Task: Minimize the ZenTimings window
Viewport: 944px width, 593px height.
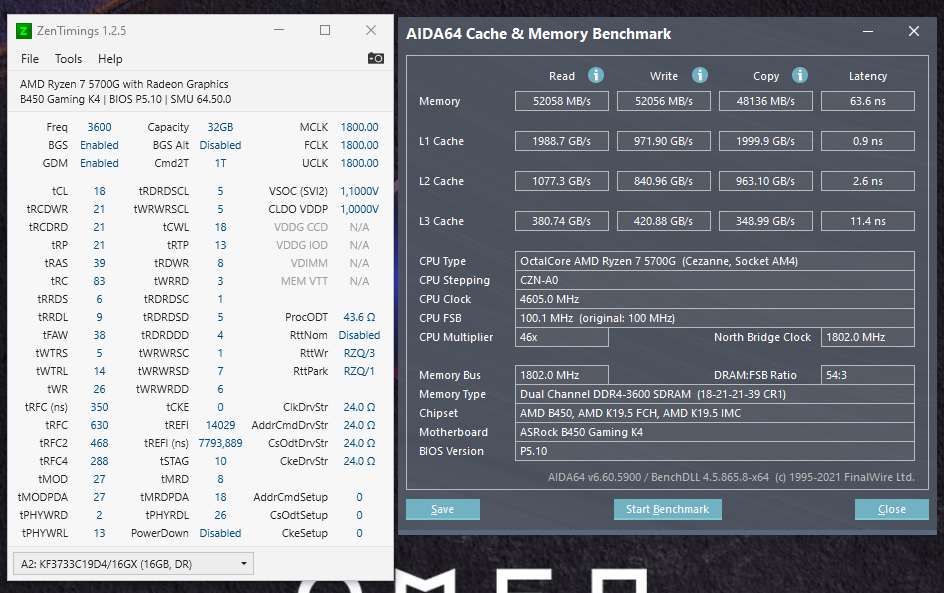Action: coord(279,30)
